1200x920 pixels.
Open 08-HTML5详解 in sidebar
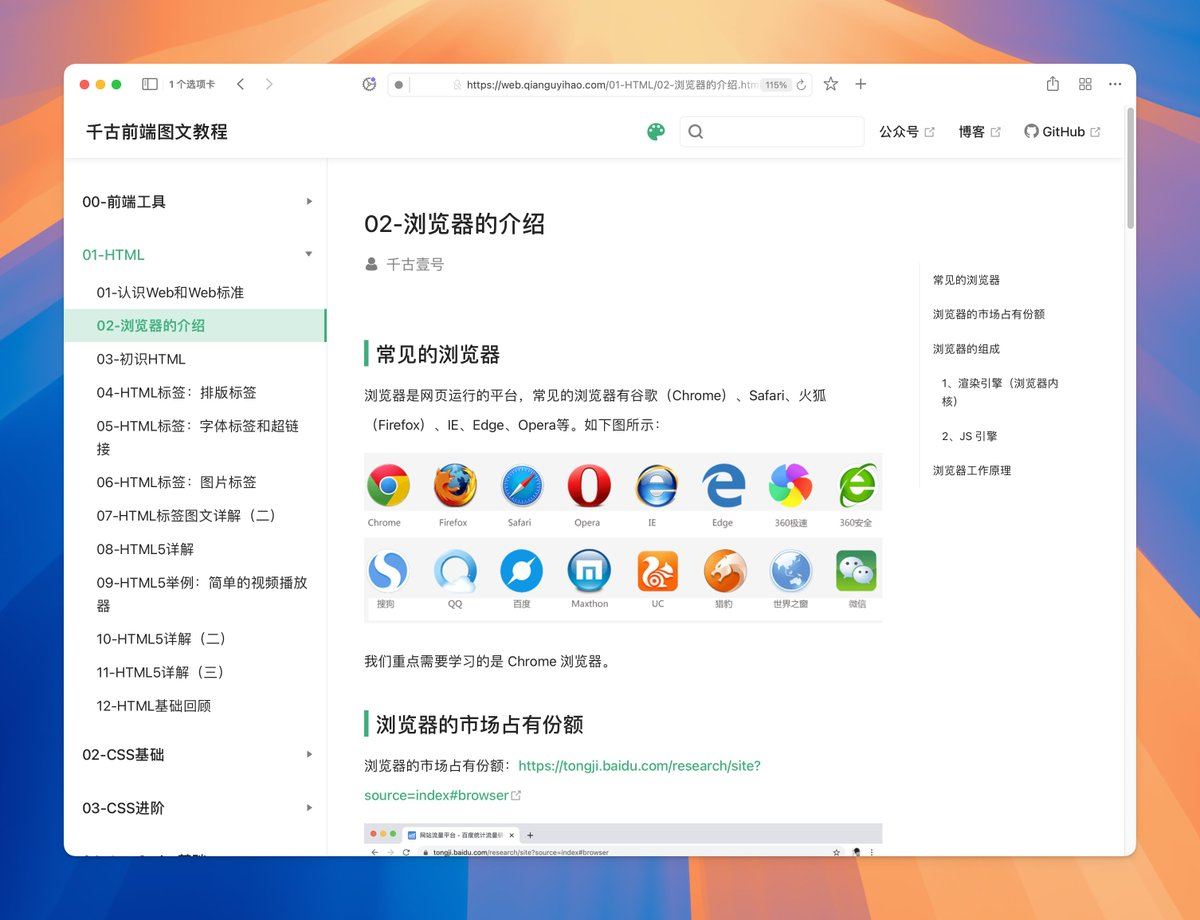pyautogui.click(x=145, y=549)
